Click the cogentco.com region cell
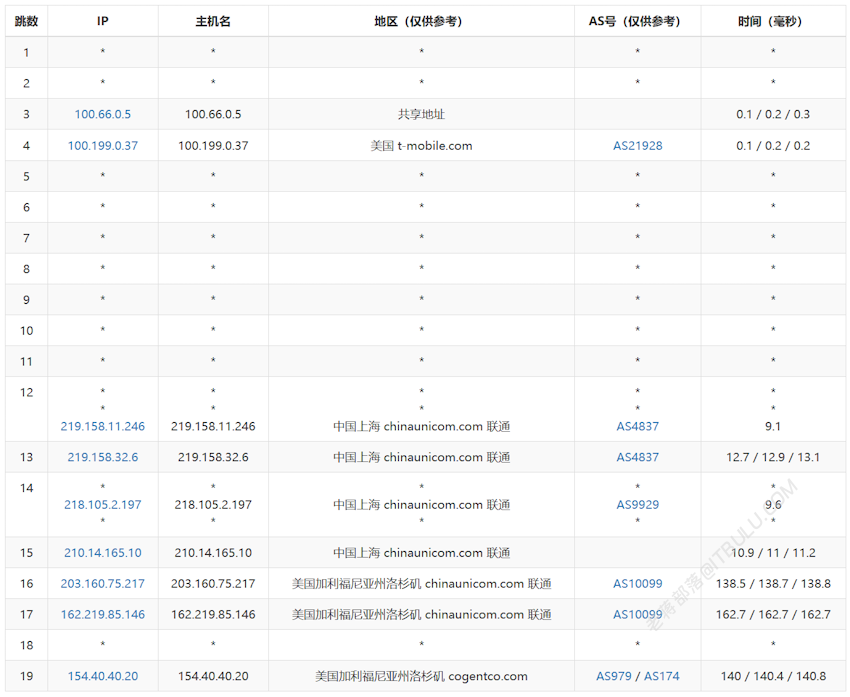Image resolution: width=850 pixels, height=697 pixels. (421, 677)
